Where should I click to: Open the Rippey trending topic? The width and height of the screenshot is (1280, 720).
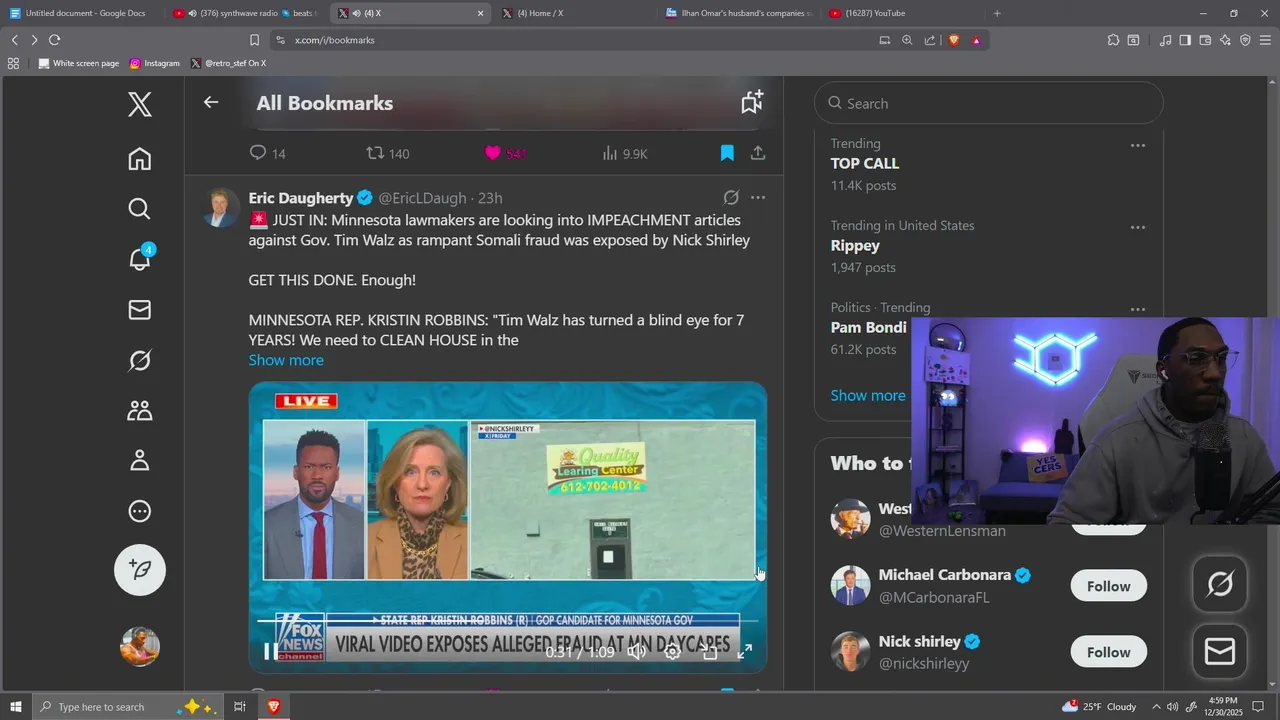[x=855, y=245]
